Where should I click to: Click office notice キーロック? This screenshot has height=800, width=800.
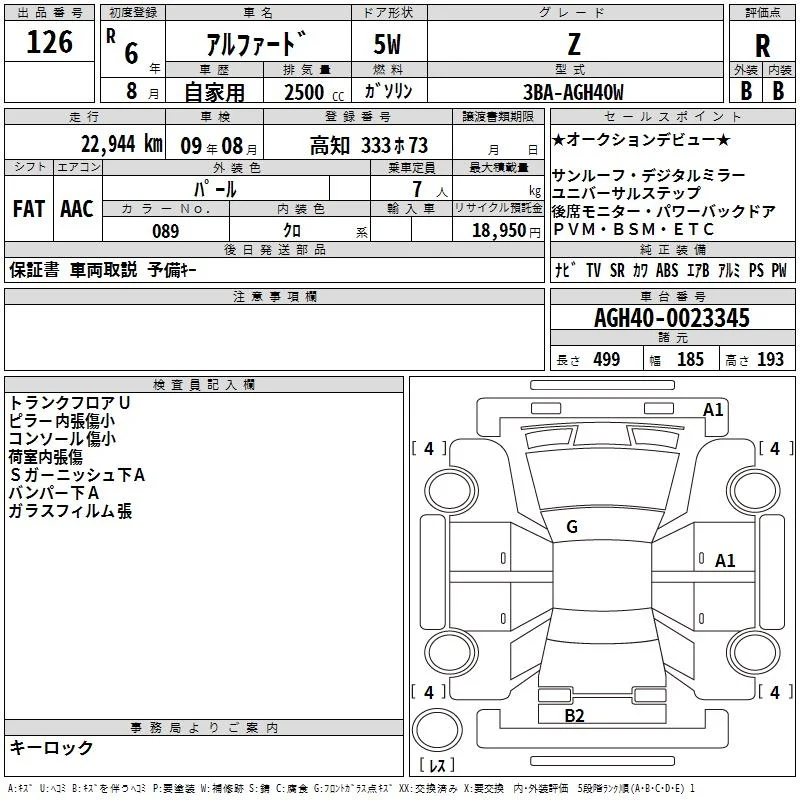[x=52, y=747]
